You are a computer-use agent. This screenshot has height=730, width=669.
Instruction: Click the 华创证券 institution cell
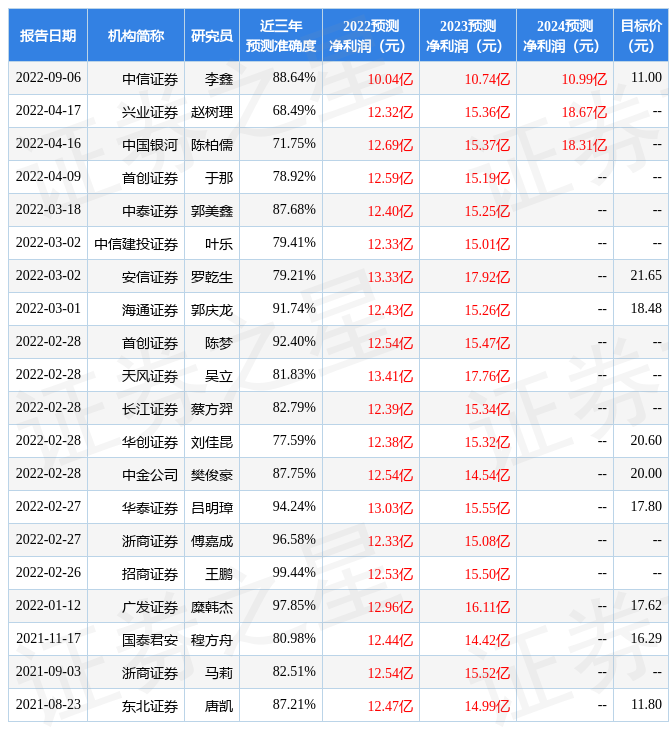[x=150, y=442]
